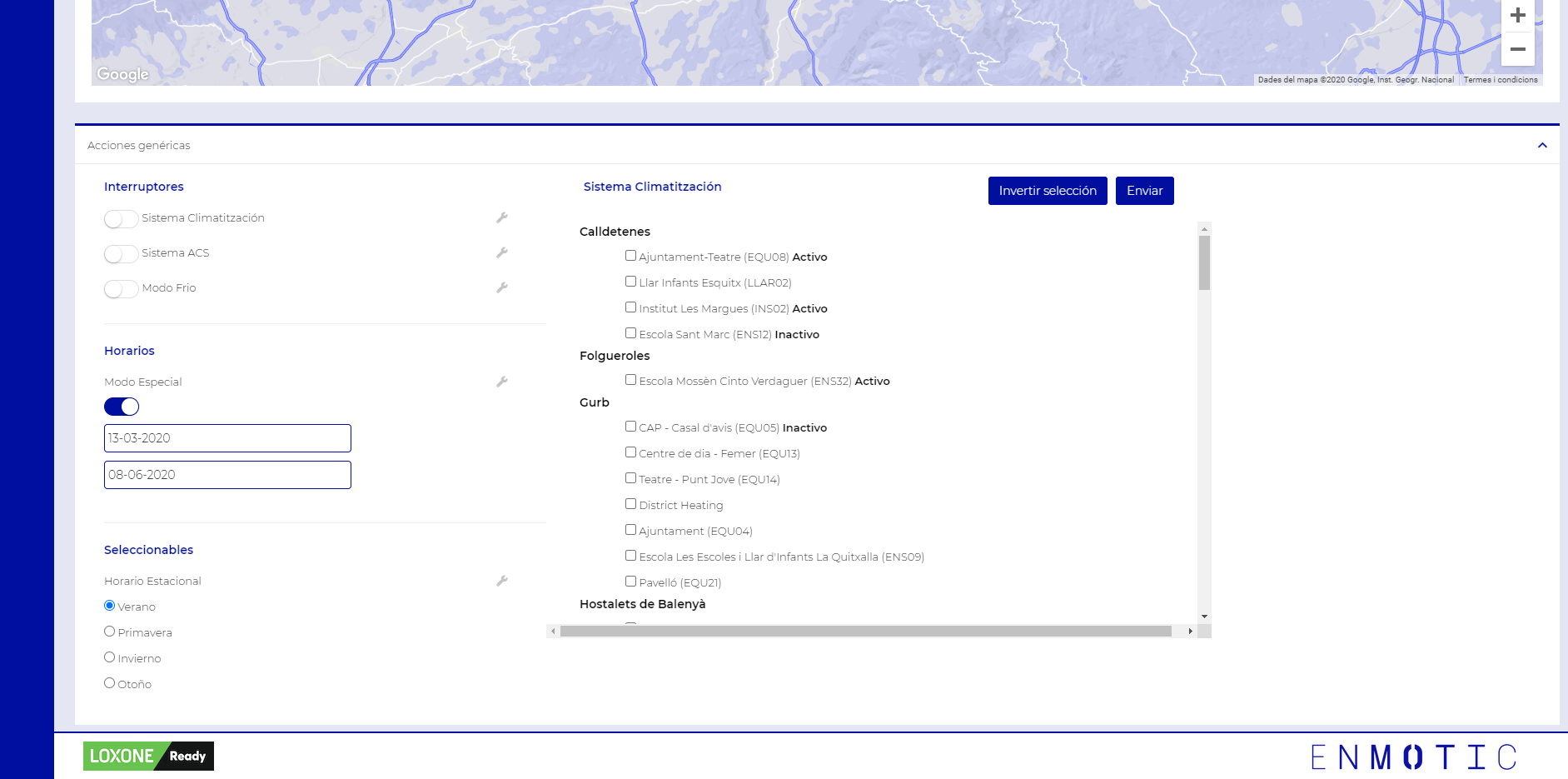Click the 08-06-2020 end date field
This screenshot has height=779, width=1568.
tap(227, 475)
